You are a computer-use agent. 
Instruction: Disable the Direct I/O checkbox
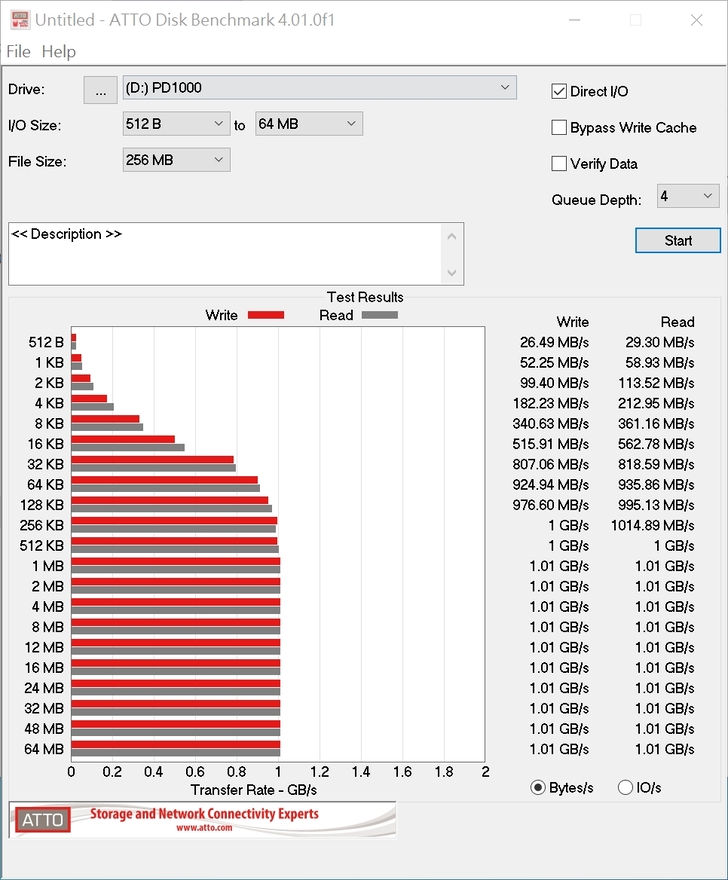(560, 92)
